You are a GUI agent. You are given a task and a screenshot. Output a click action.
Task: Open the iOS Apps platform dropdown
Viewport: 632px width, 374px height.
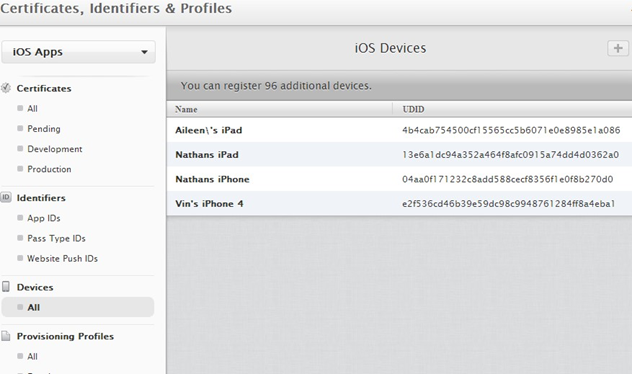coord(79,52)
